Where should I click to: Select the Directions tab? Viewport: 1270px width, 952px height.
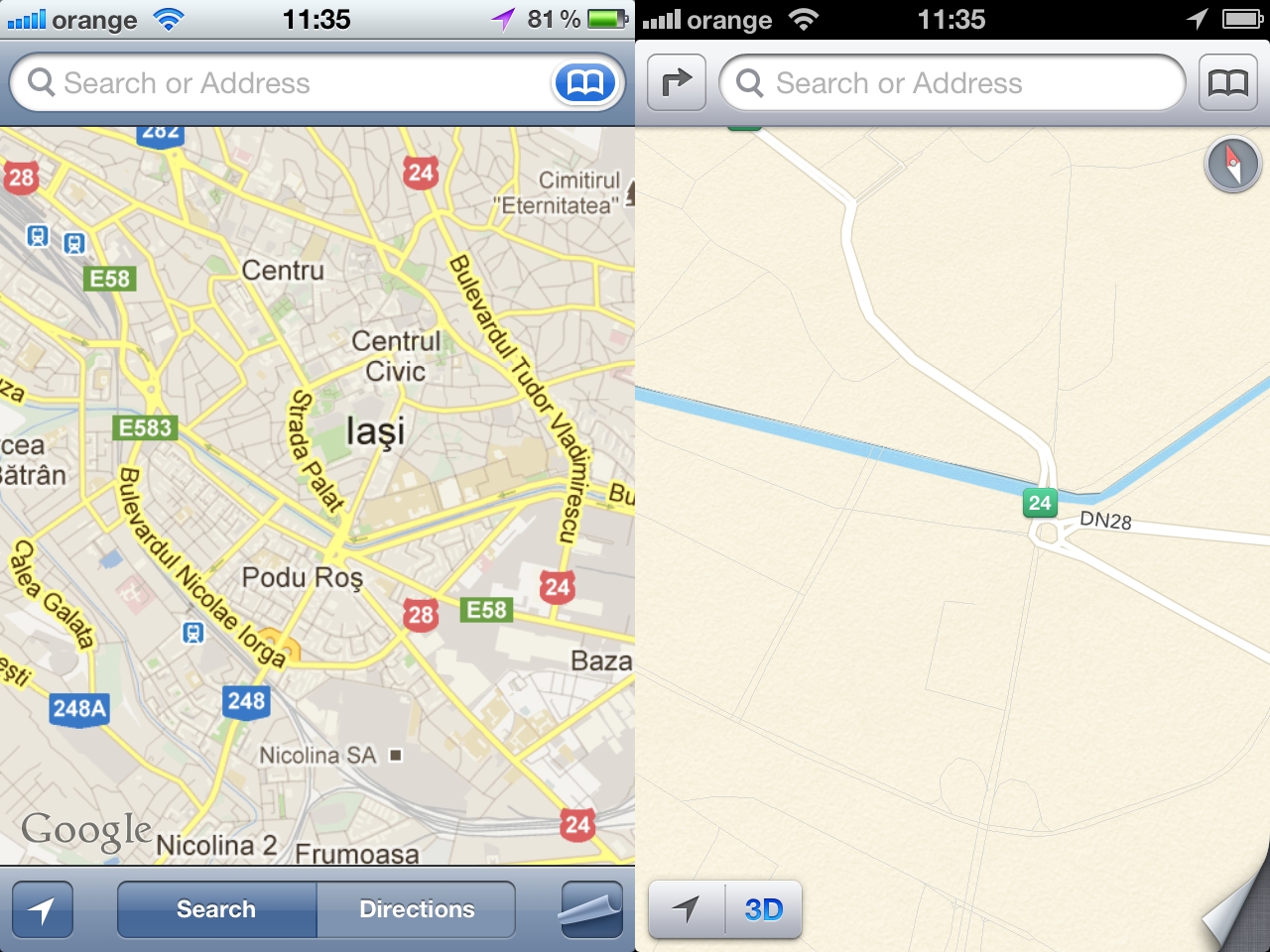click(x=417, y=909)
